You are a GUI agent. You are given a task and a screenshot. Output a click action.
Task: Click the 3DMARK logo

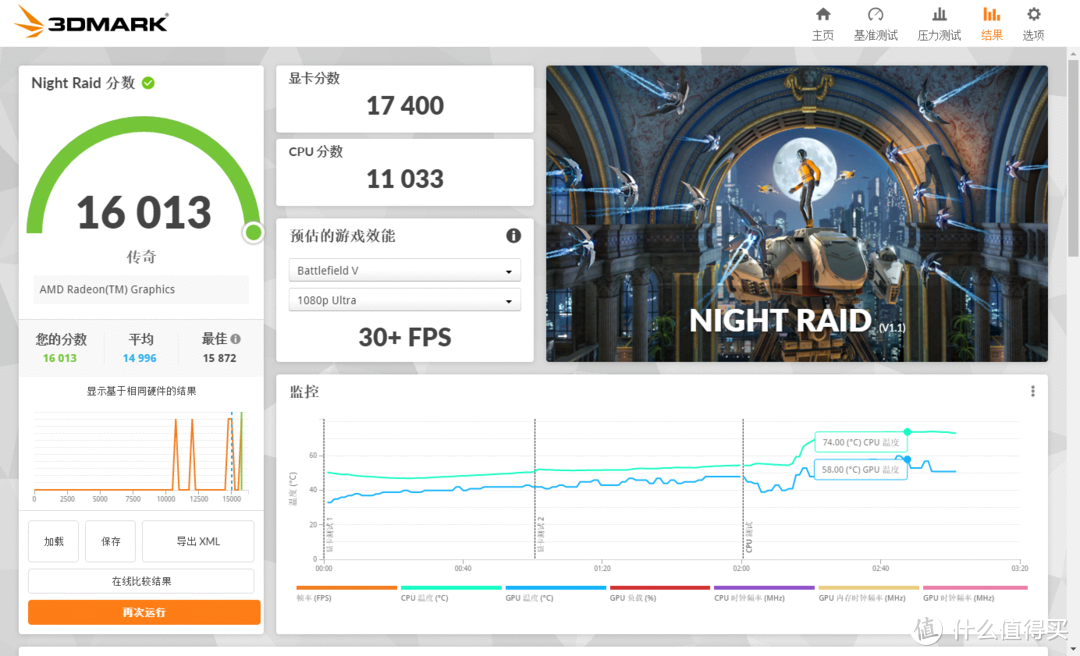coord(92,22)
